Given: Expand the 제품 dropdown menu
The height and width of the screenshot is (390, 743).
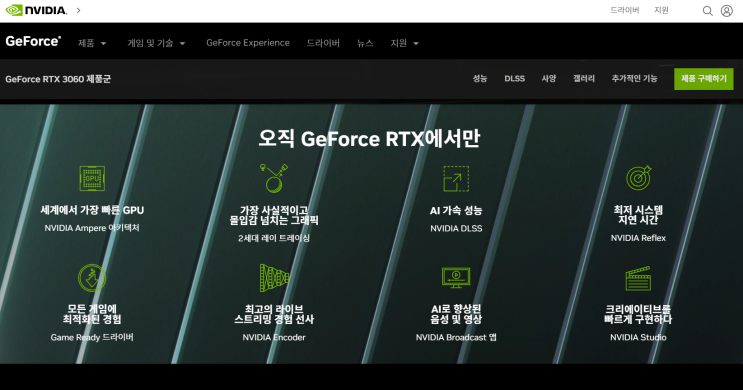Looking at the screenshot, I should coord(92,43).
